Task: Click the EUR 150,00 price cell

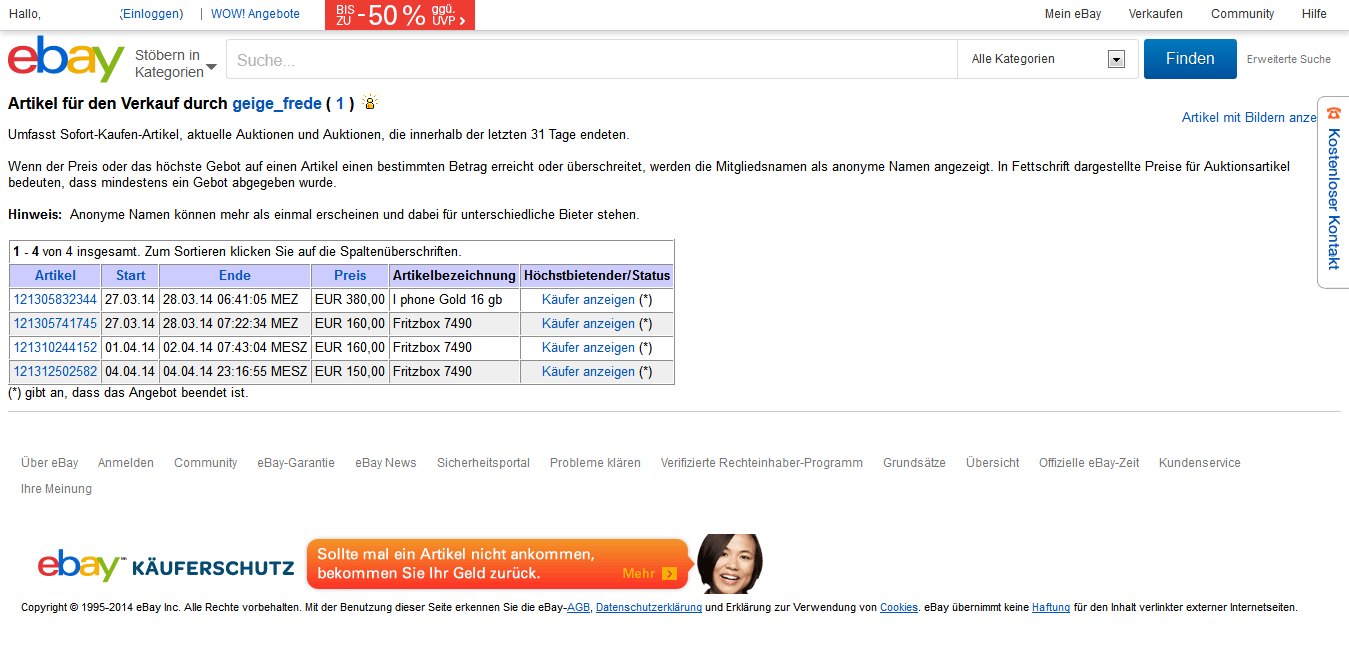Action: tap(350, 371)
